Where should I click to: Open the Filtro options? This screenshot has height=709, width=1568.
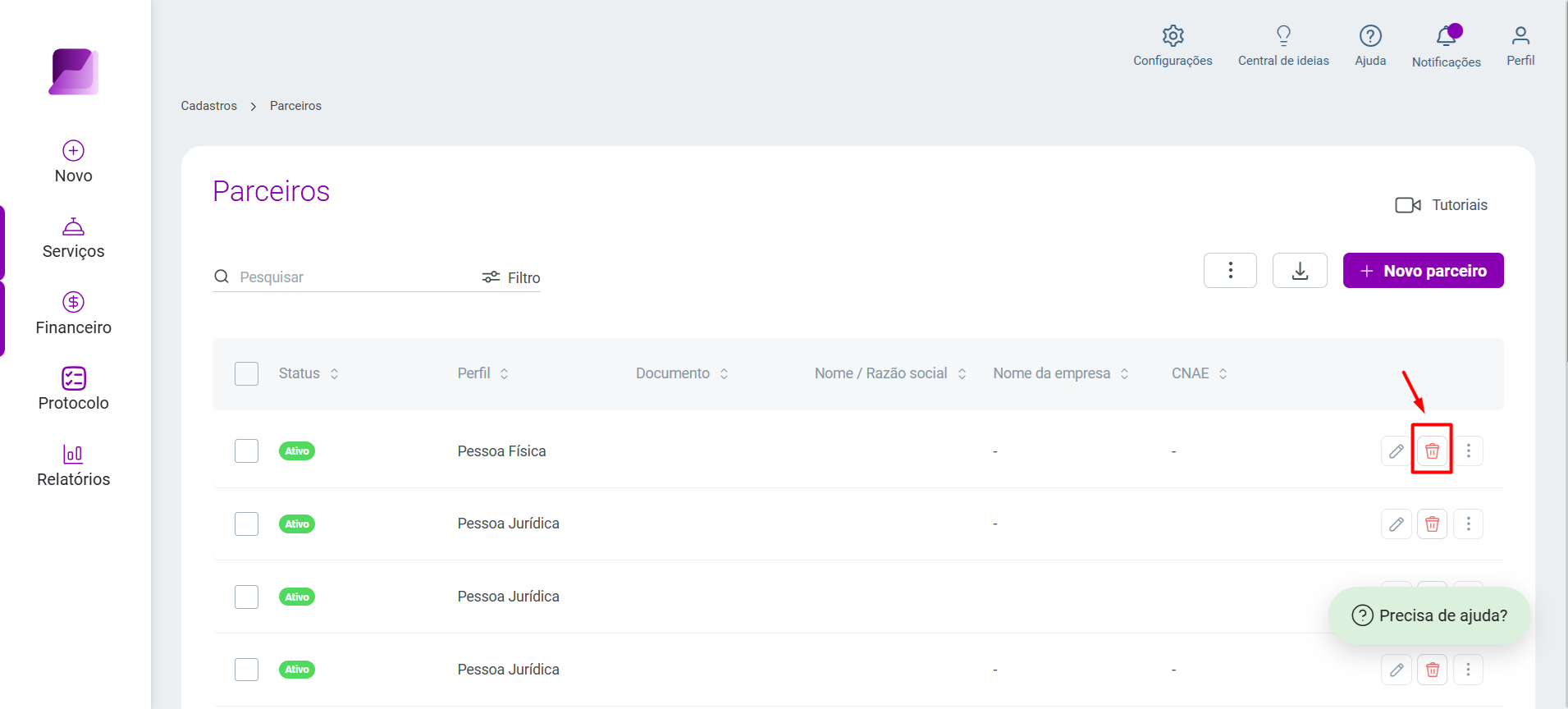point(511,277)
